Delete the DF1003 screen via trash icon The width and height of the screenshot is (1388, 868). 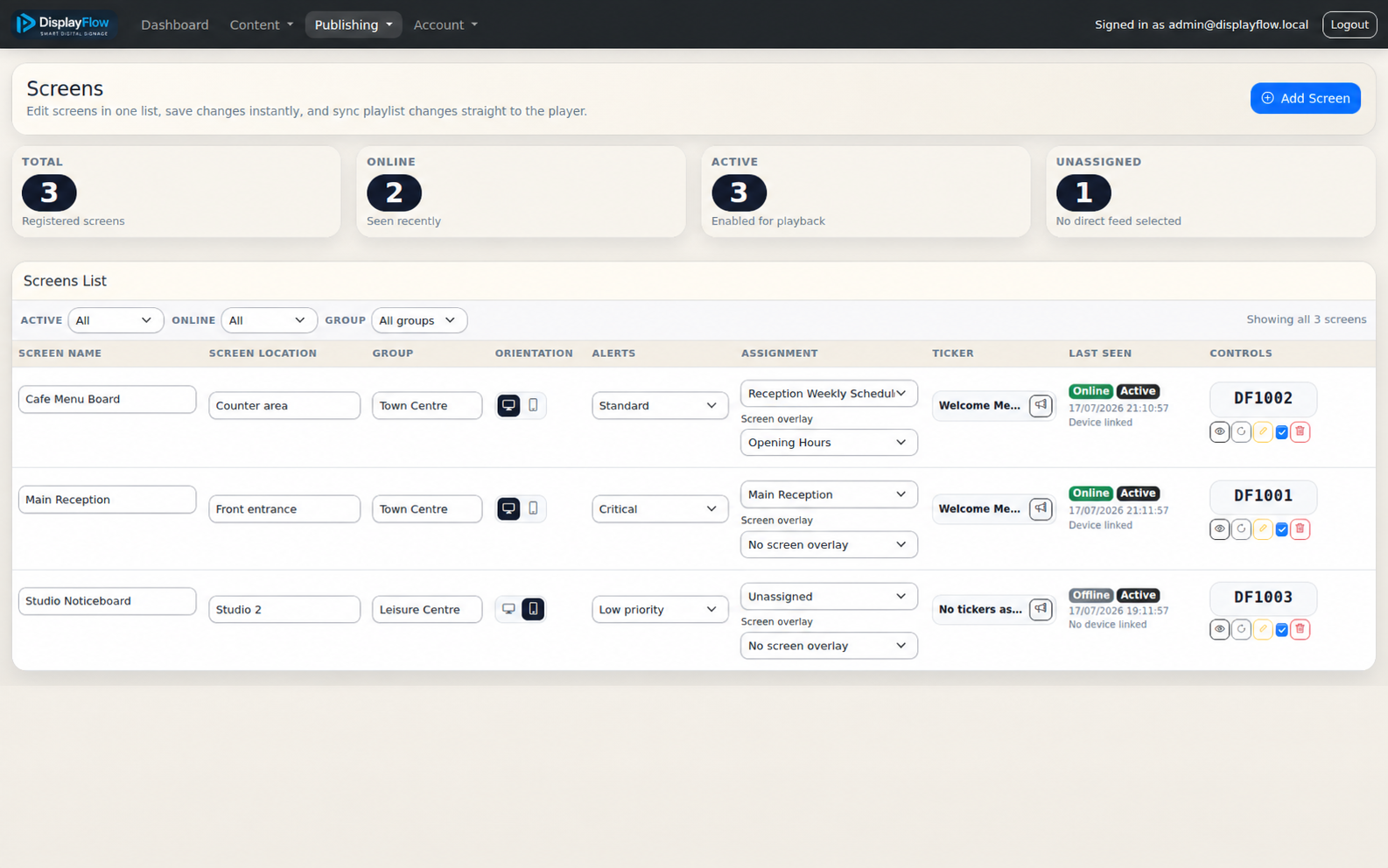point(1300,629)
